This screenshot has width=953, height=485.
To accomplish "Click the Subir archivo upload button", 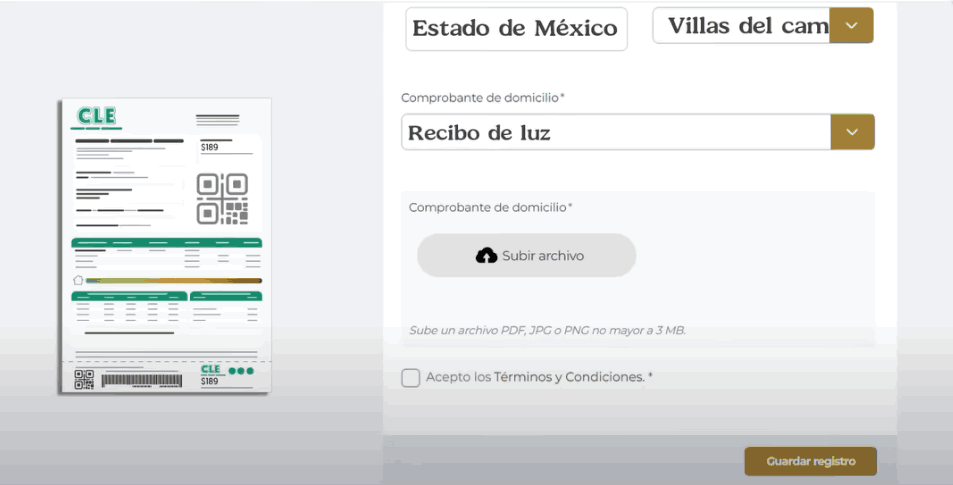I will [x=526, y=255].
